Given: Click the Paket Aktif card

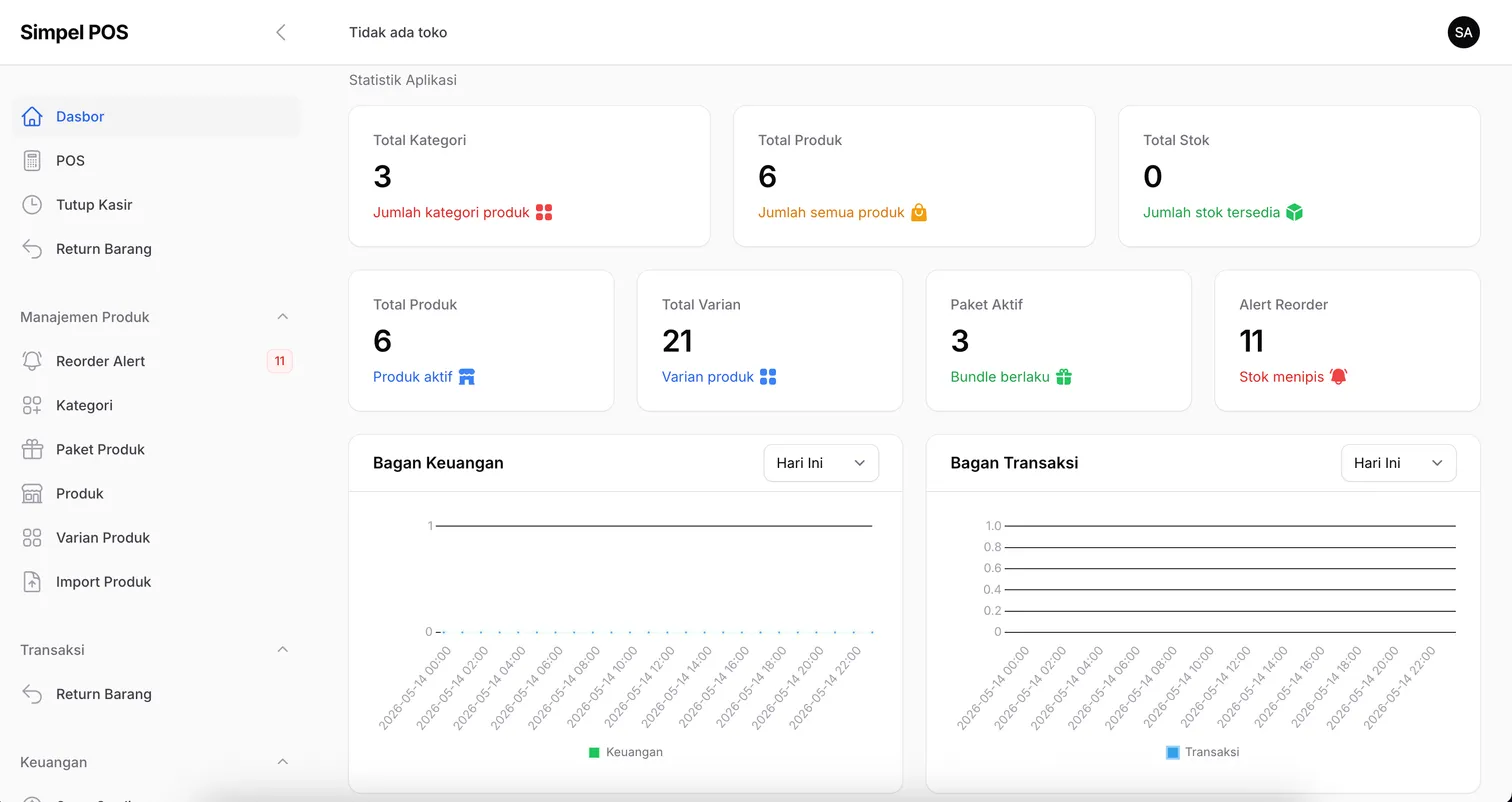Looking at the screenshot, I should click(x=1058, y=341).
